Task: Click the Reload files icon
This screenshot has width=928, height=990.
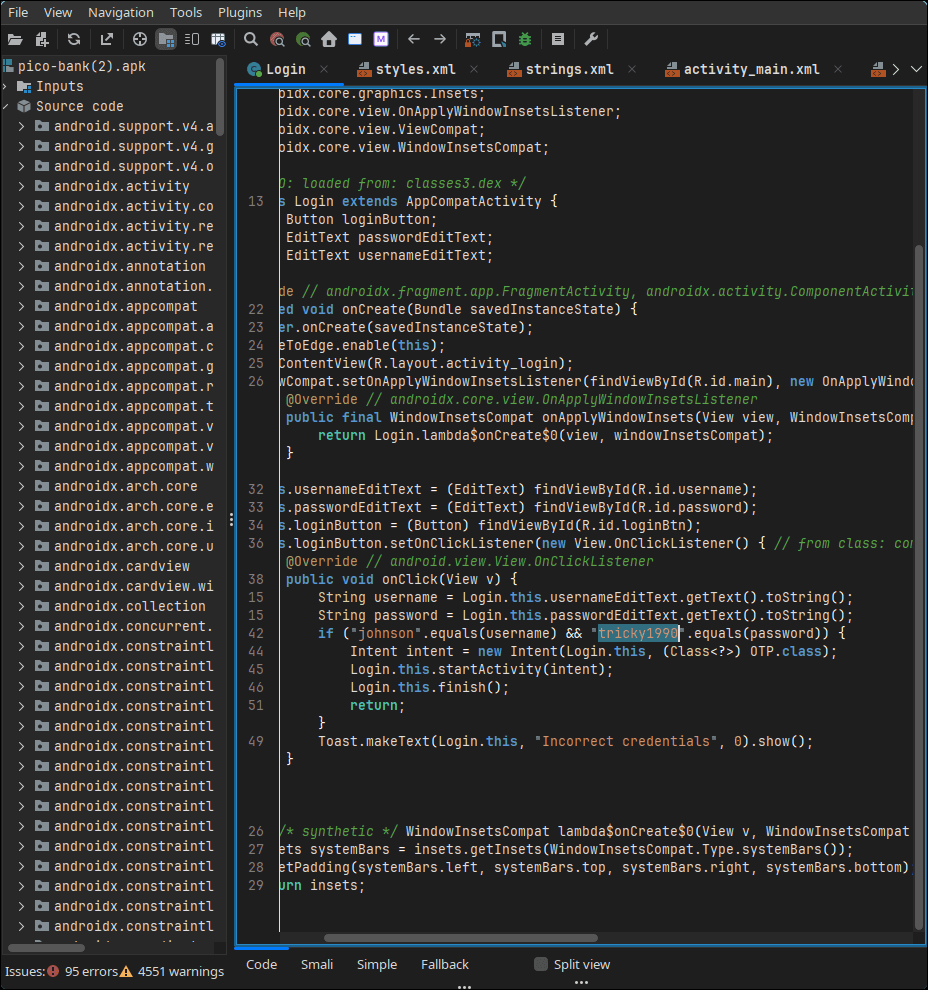Action: 74,40
